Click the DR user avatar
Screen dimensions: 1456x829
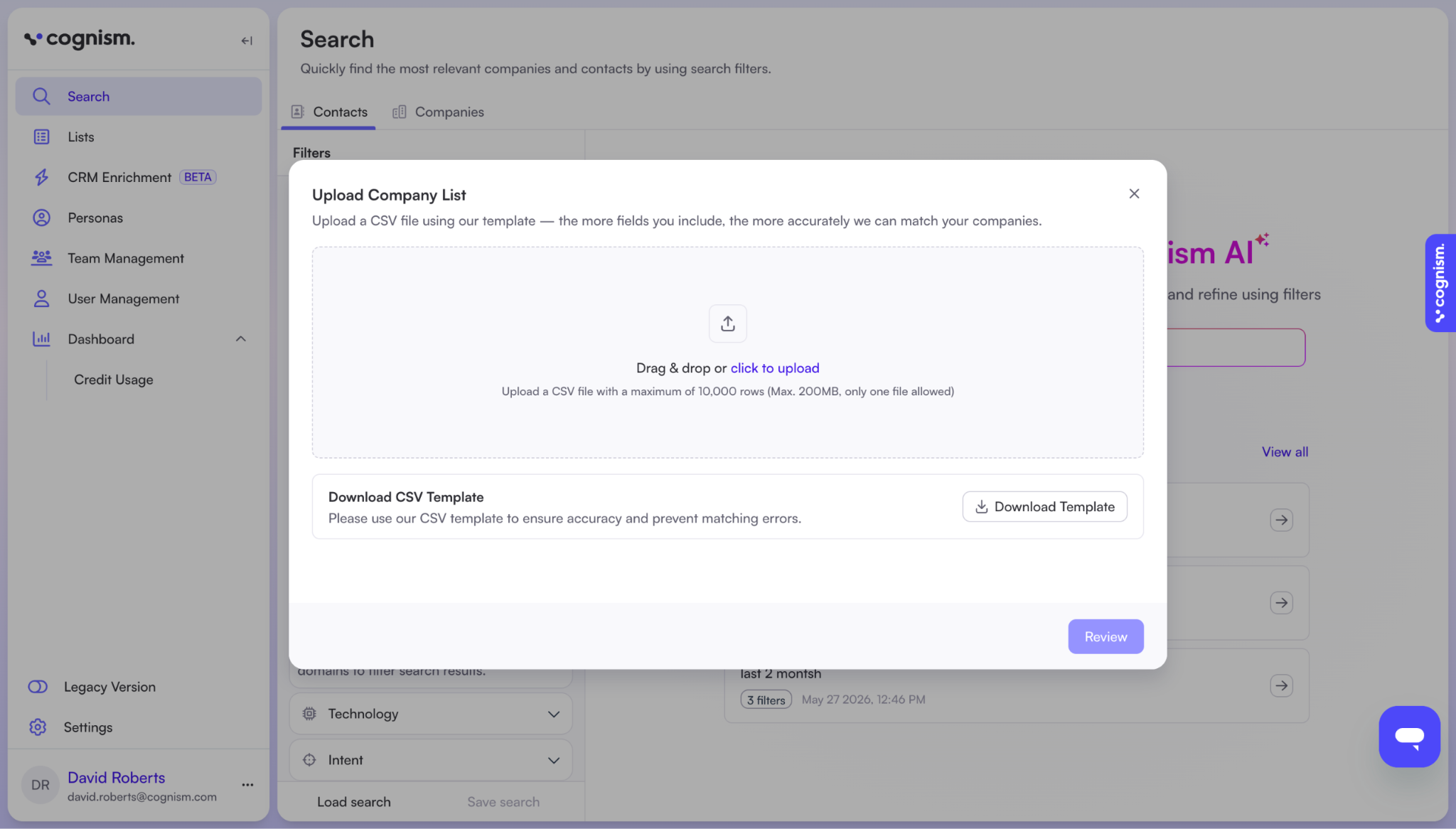(x=41, y=785)
